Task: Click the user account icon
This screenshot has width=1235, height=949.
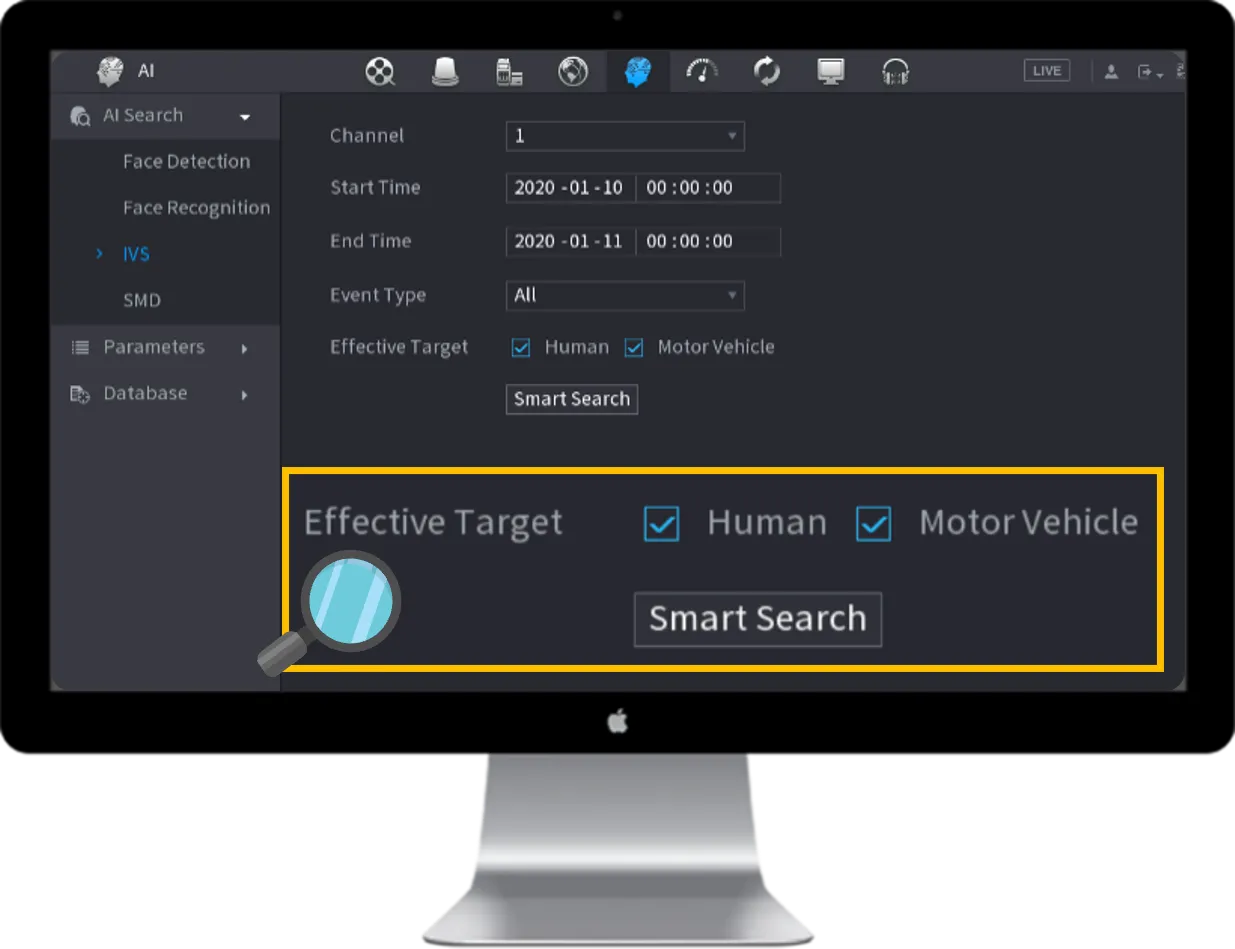Action: click(1111, 72)
